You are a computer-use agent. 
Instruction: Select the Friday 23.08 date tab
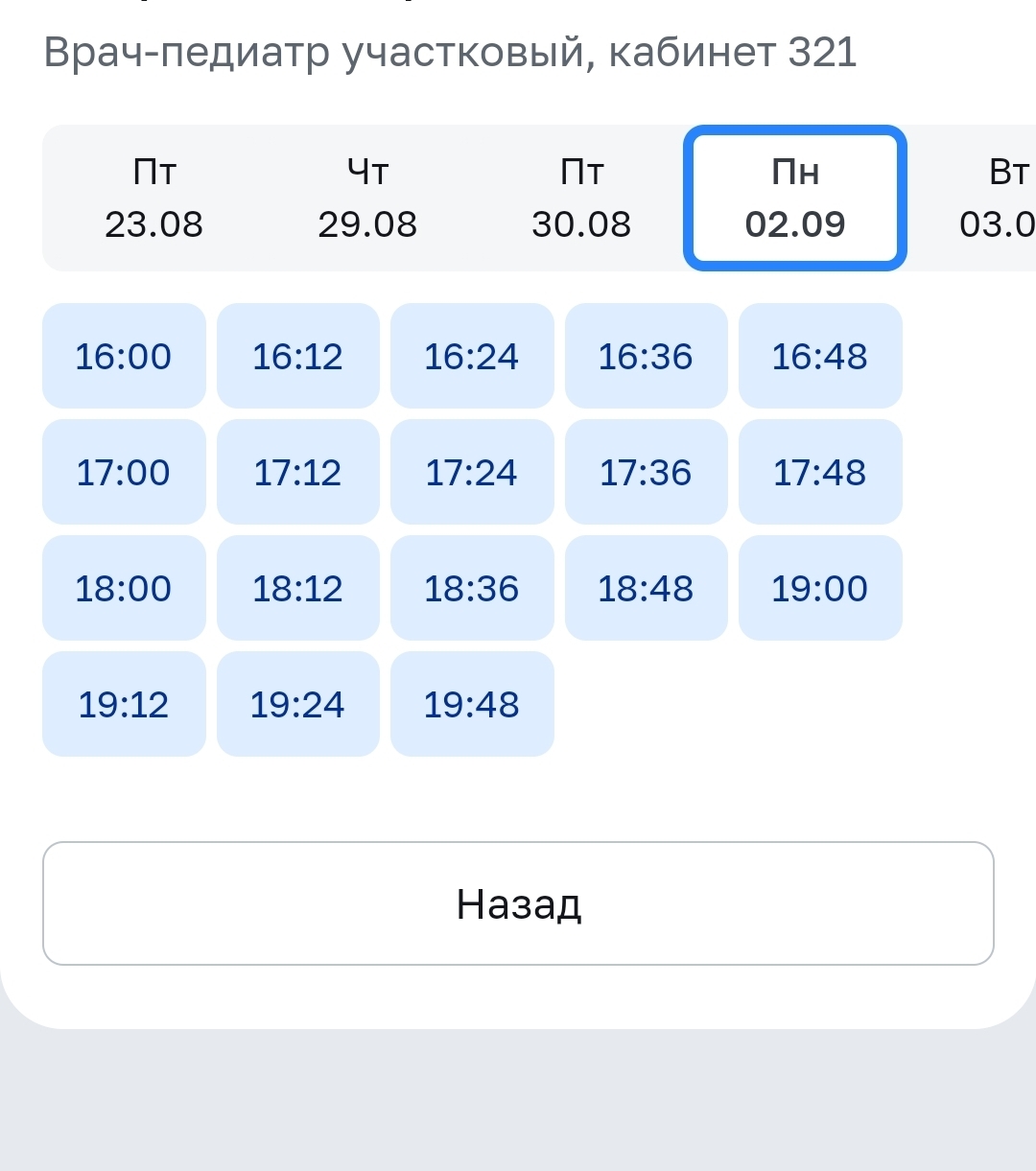coord(153,199)
